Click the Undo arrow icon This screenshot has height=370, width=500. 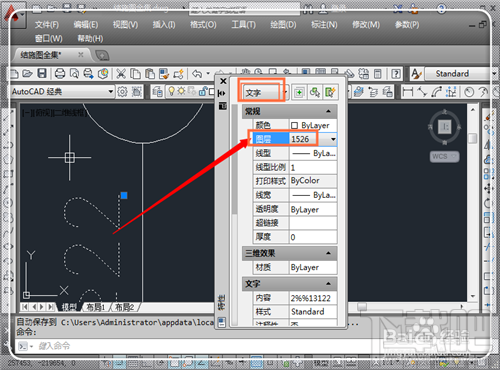pyautogui.click(x=197, y=74)
